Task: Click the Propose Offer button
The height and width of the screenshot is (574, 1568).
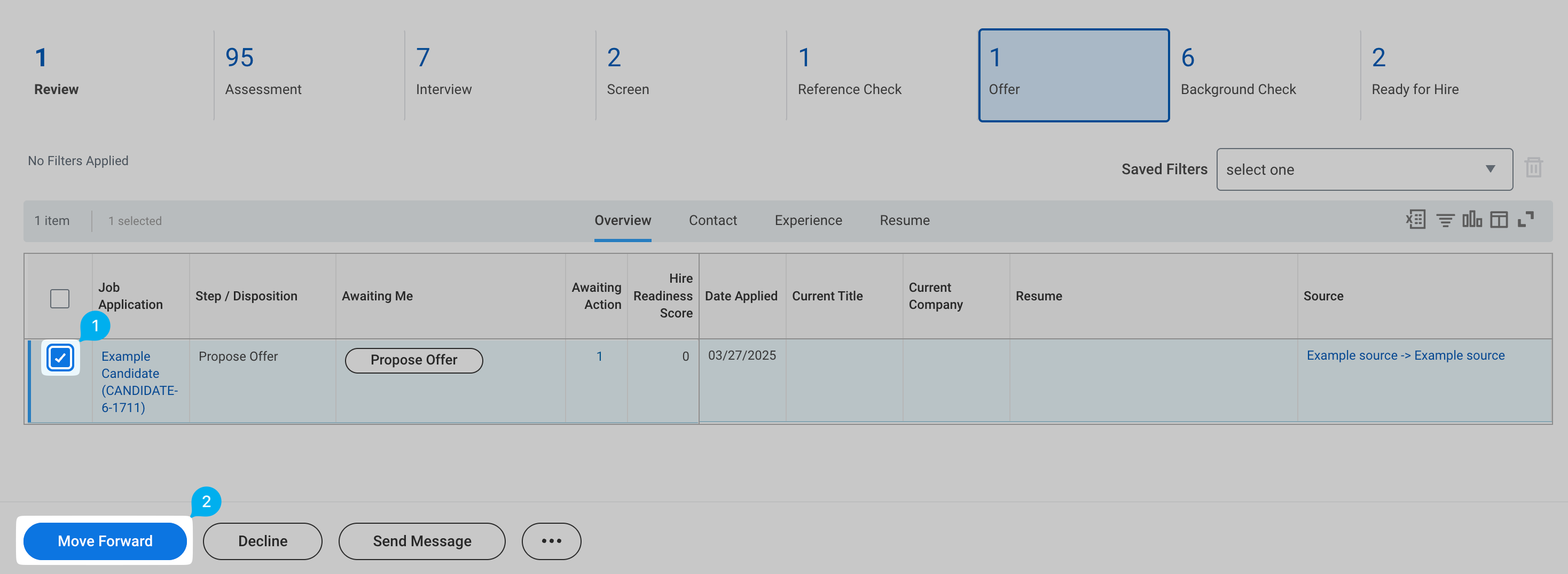Action: coord(413,360)
